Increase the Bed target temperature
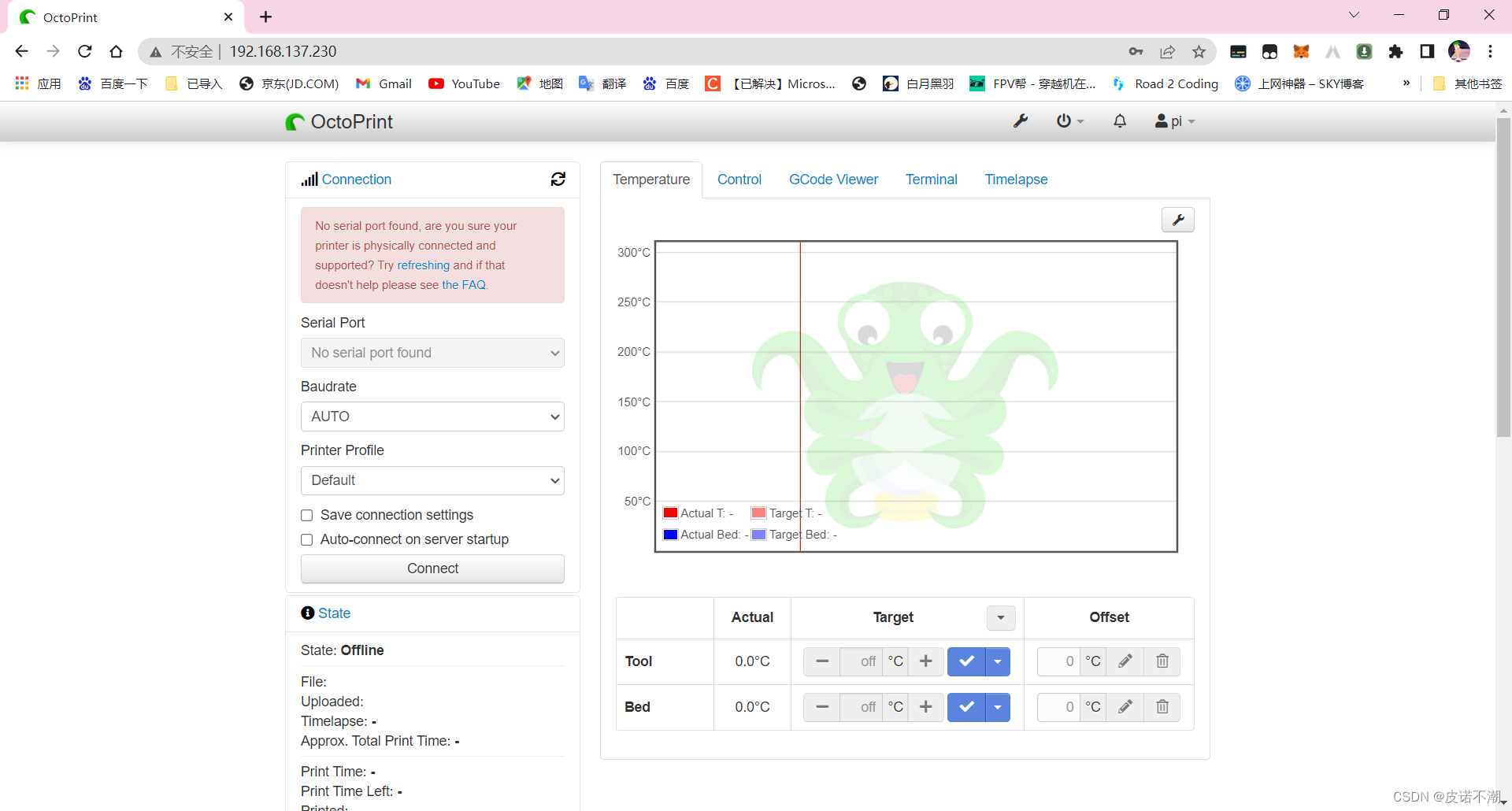 pyautogui.click(x=925, y=707)
